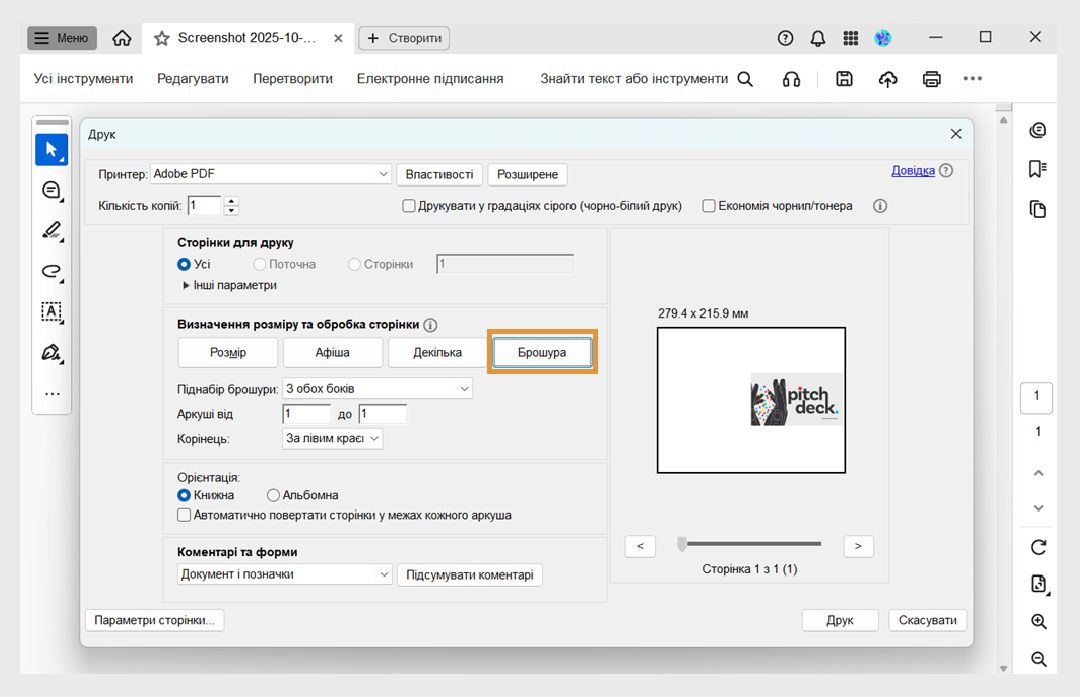Toggle auto-rotate pages within each sheet checkbox
Viewport: 1080px width, 697px height.
[184, 515]
